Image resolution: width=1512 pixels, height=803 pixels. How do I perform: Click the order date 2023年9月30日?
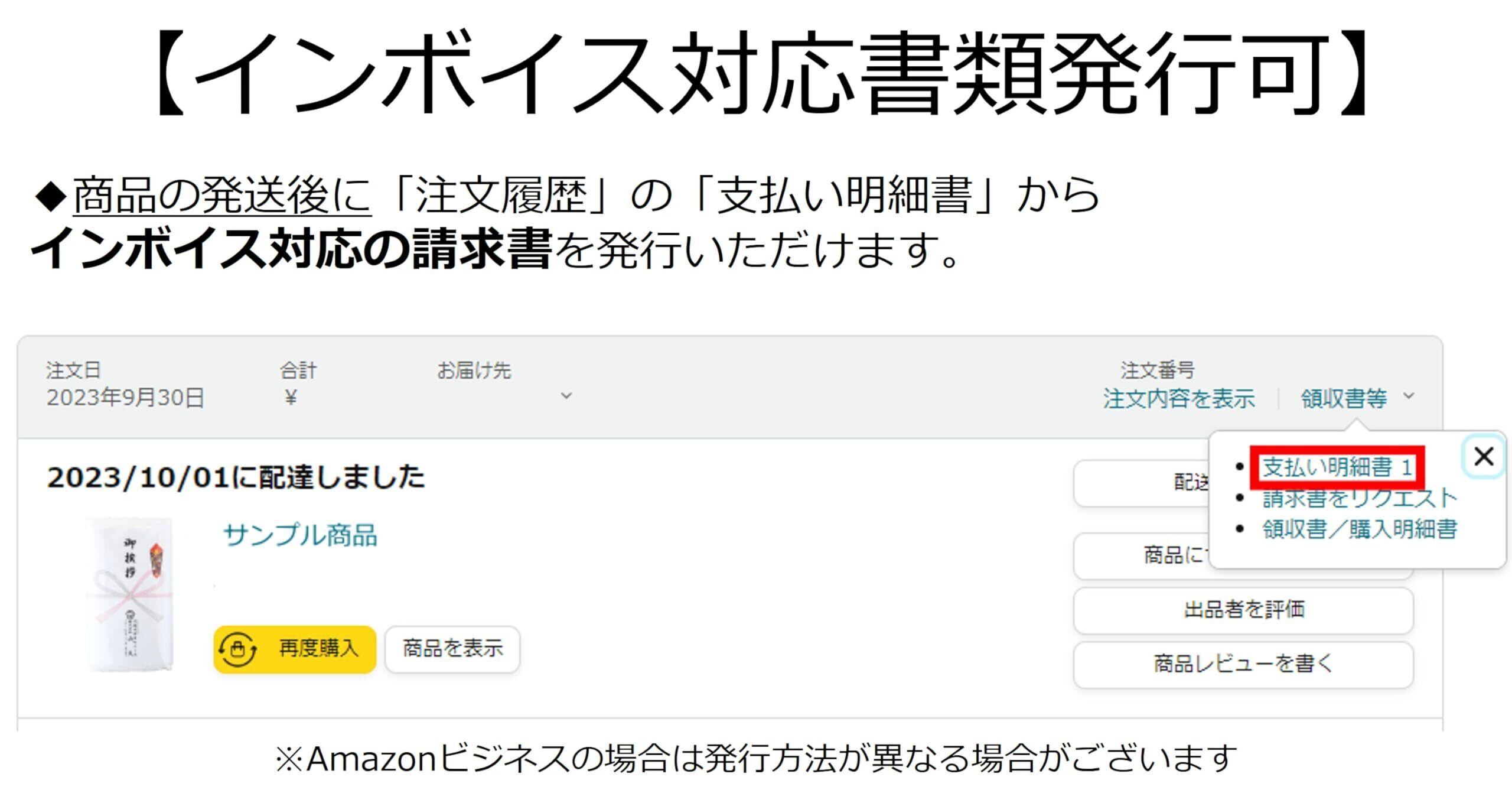pyautogui.click(x=125, y=398)
